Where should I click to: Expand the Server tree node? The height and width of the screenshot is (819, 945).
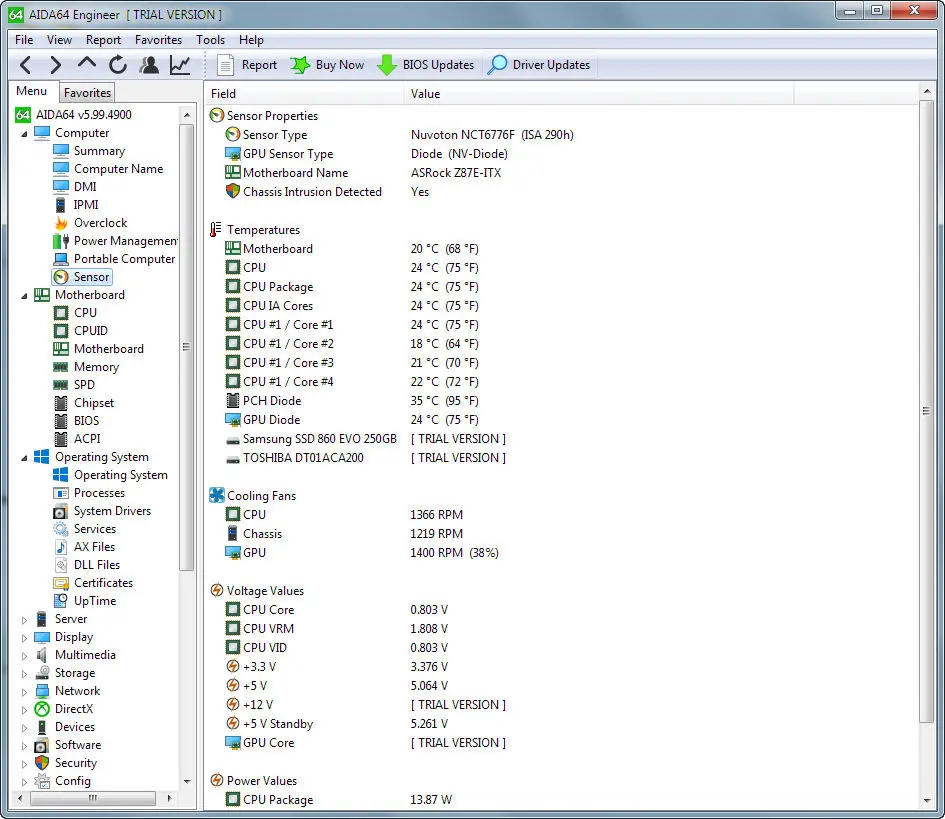pos(24,620)
